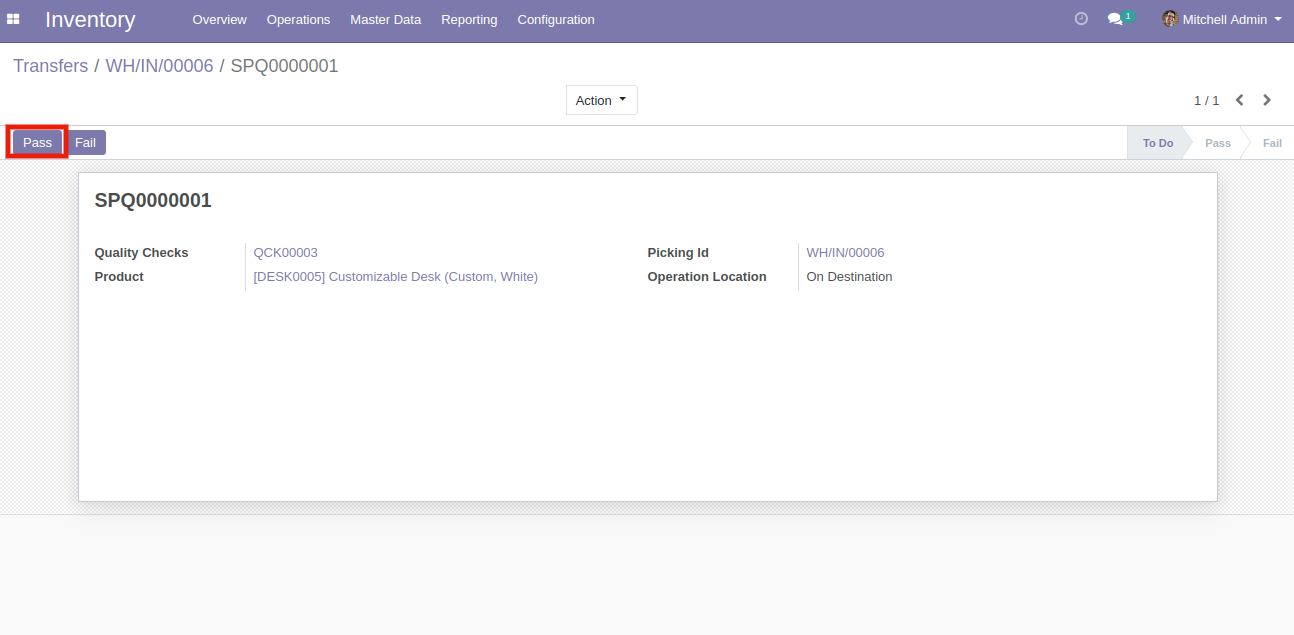Open quality check QCK00003 link

pyautogui.click(x=285, y=253)
